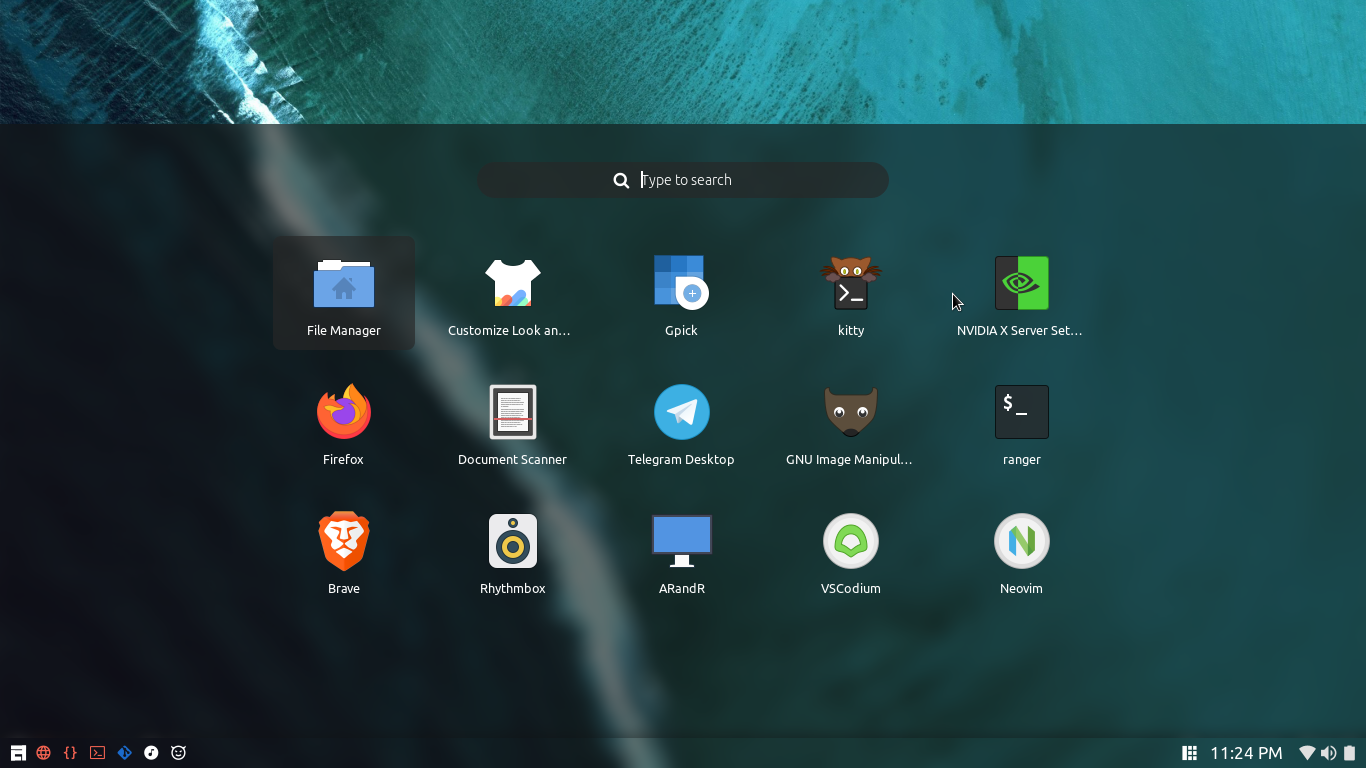Click the curly braces taskbar icon

70,753
